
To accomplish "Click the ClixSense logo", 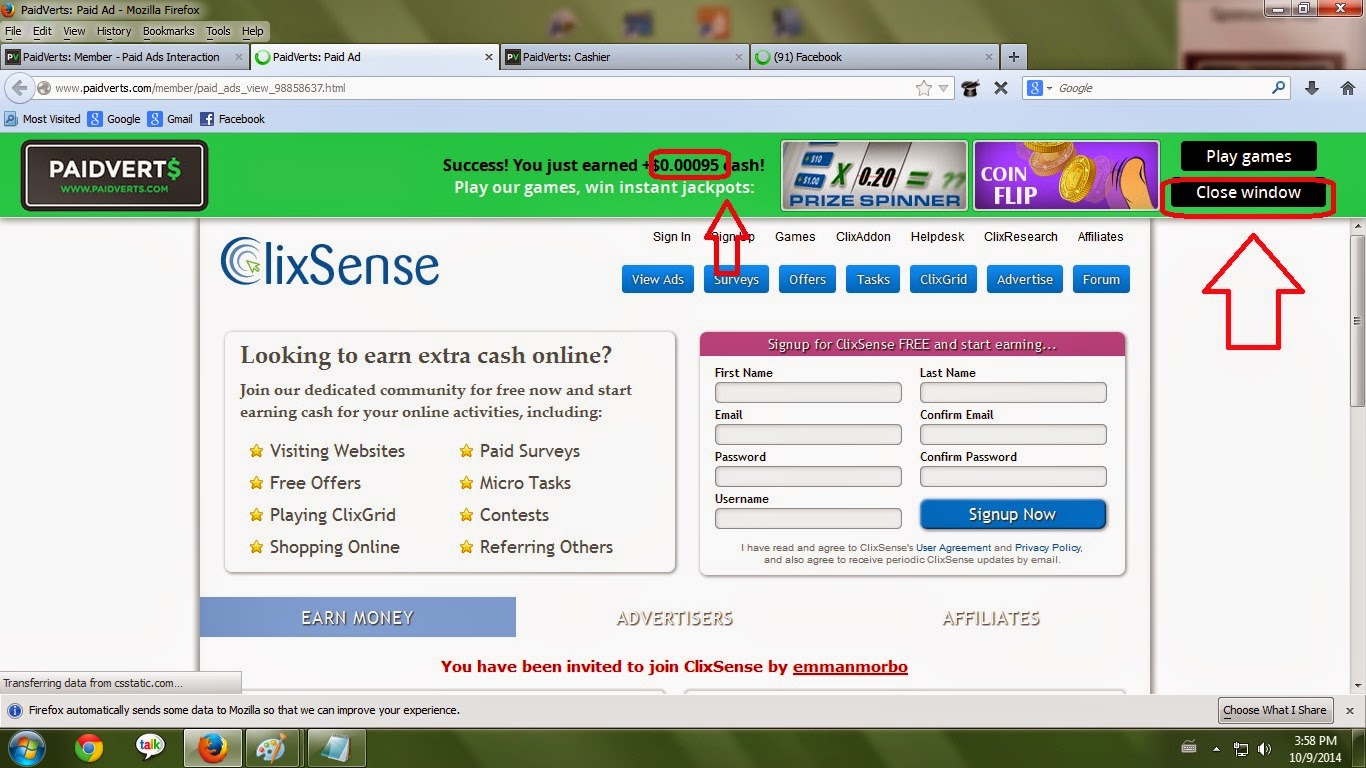I will point(330,262).
